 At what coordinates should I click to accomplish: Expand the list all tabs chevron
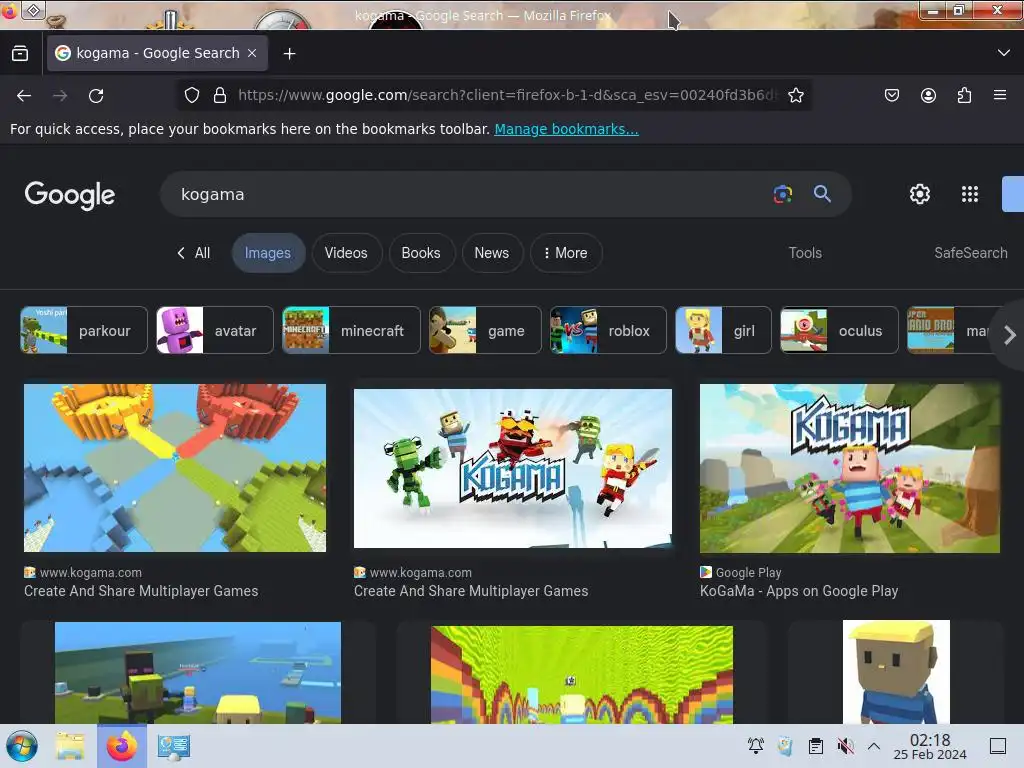pyautogui.click(x=1003, y=53)
